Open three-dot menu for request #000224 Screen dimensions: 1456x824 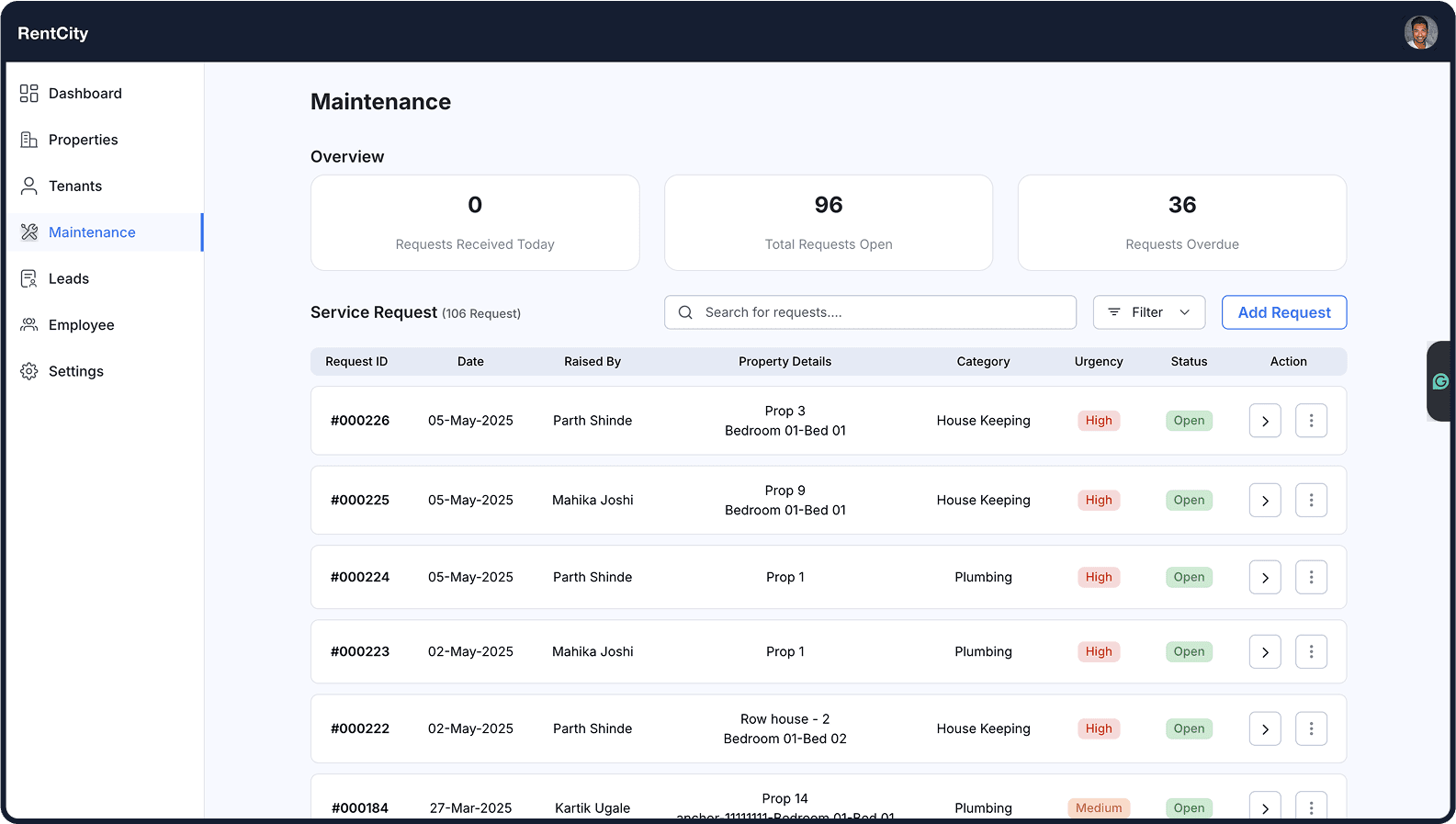(1311, 577)
